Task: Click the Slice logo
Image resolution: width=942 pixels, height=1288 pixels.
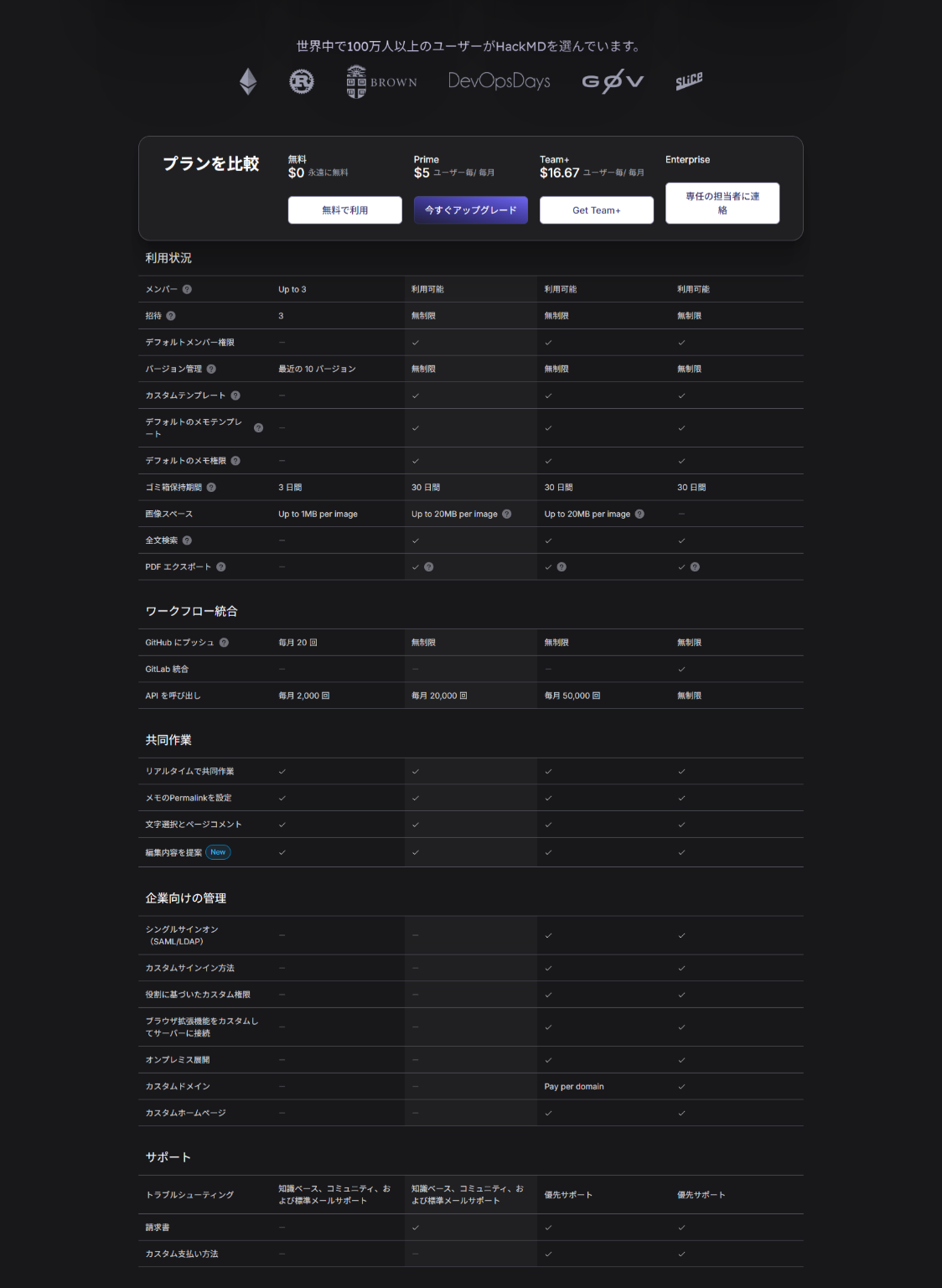Action: point(689,80)
